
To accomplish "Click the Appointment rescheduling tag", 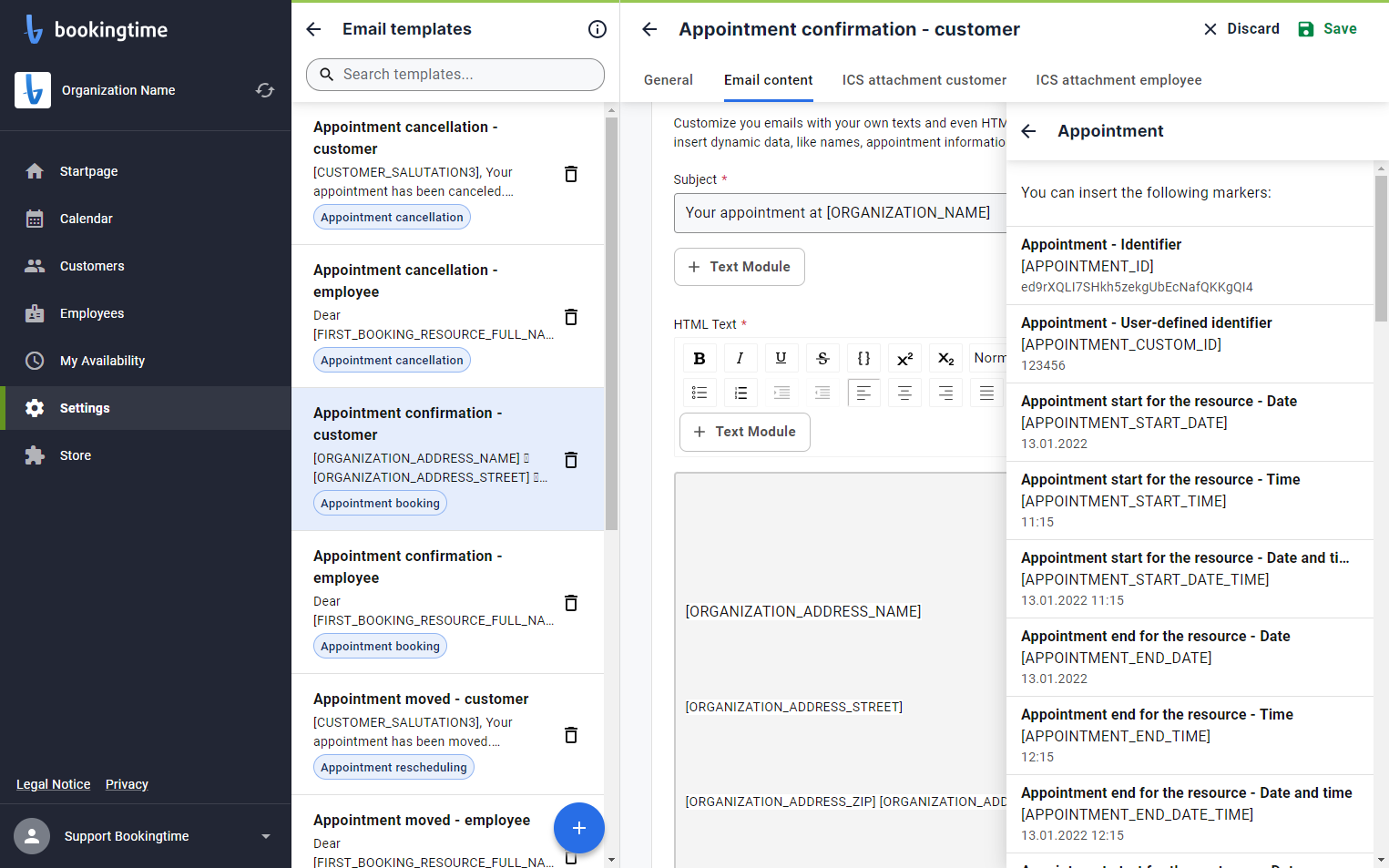I will tap(393, 767).
